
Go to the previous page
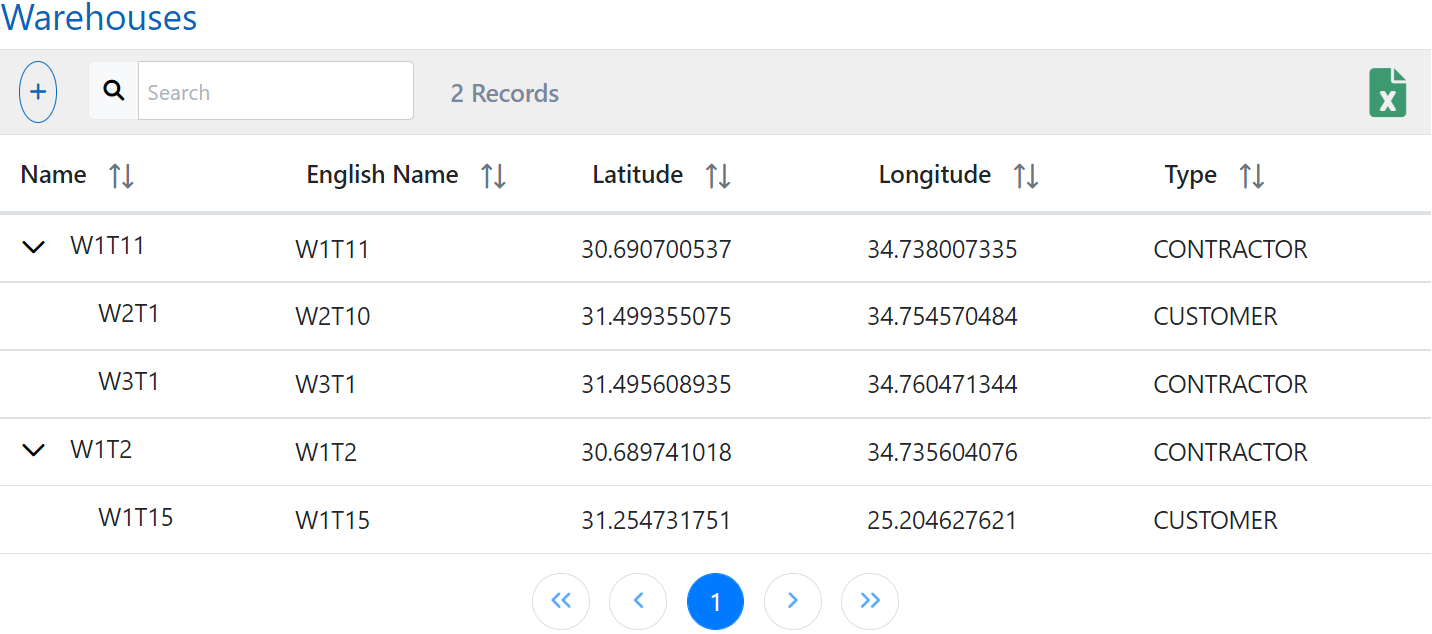pos(638,601)
